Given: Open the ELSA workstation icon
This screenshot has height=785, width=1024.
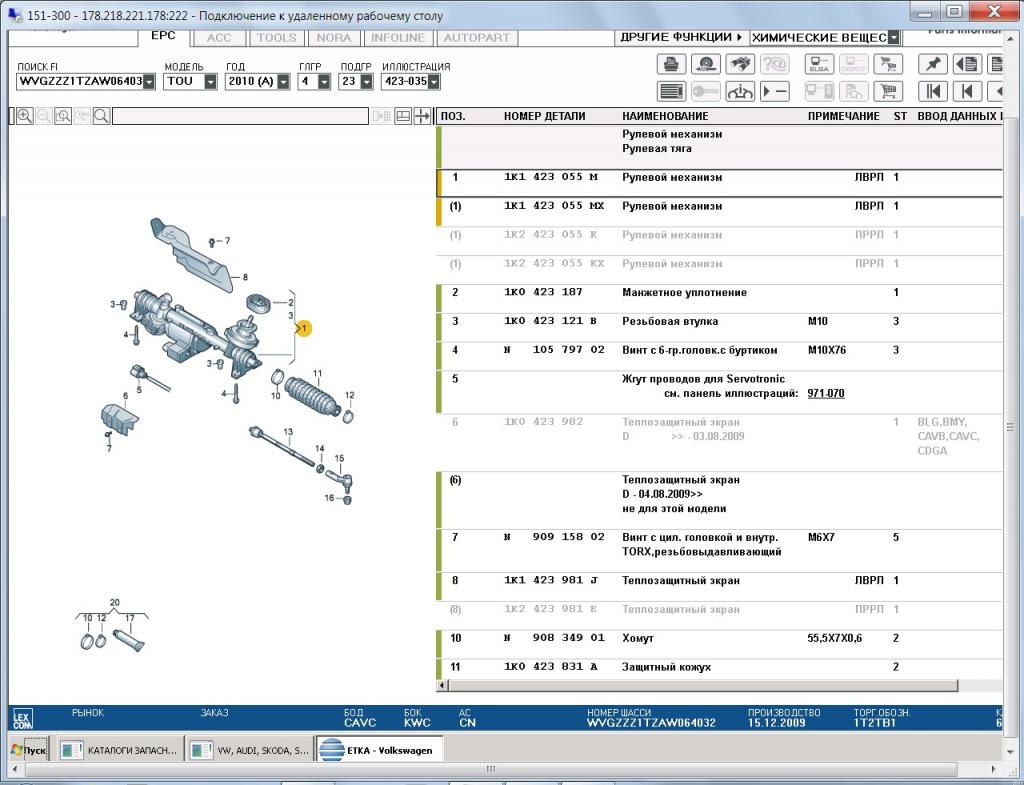Looking at the screenshot, I should pos(819,64).
